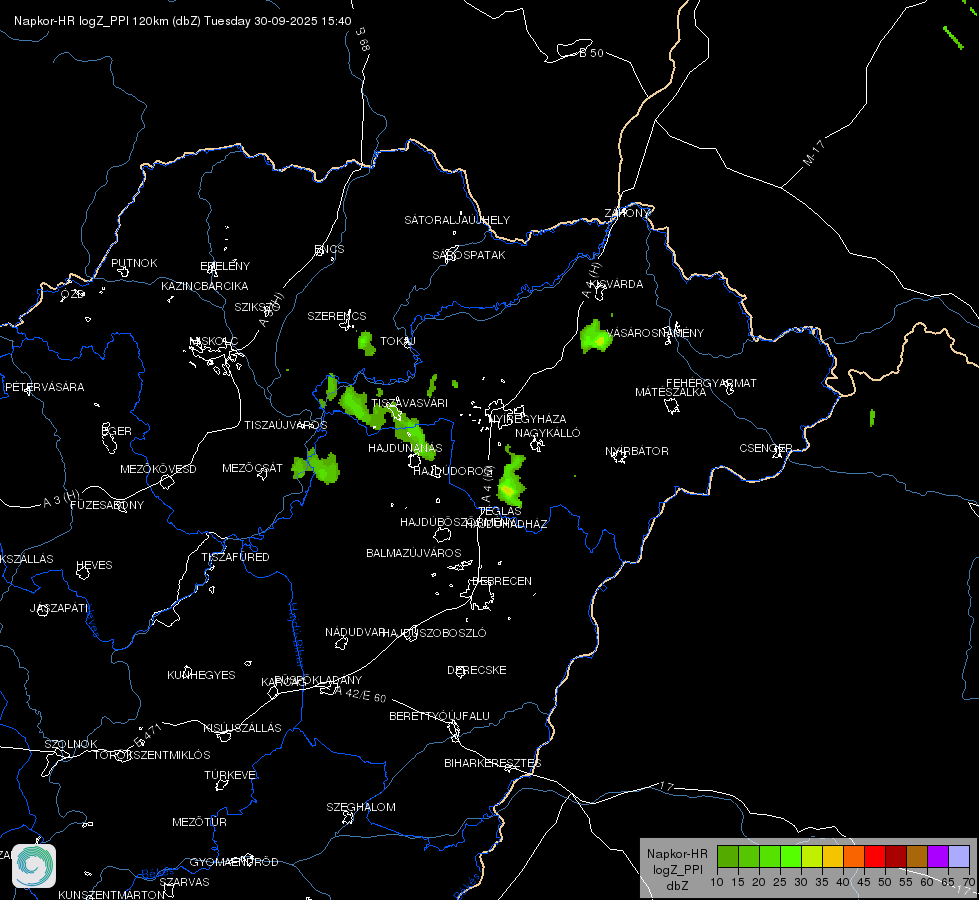Select the 35-40 dBZ yellow legend swatch

pos(833,857)
